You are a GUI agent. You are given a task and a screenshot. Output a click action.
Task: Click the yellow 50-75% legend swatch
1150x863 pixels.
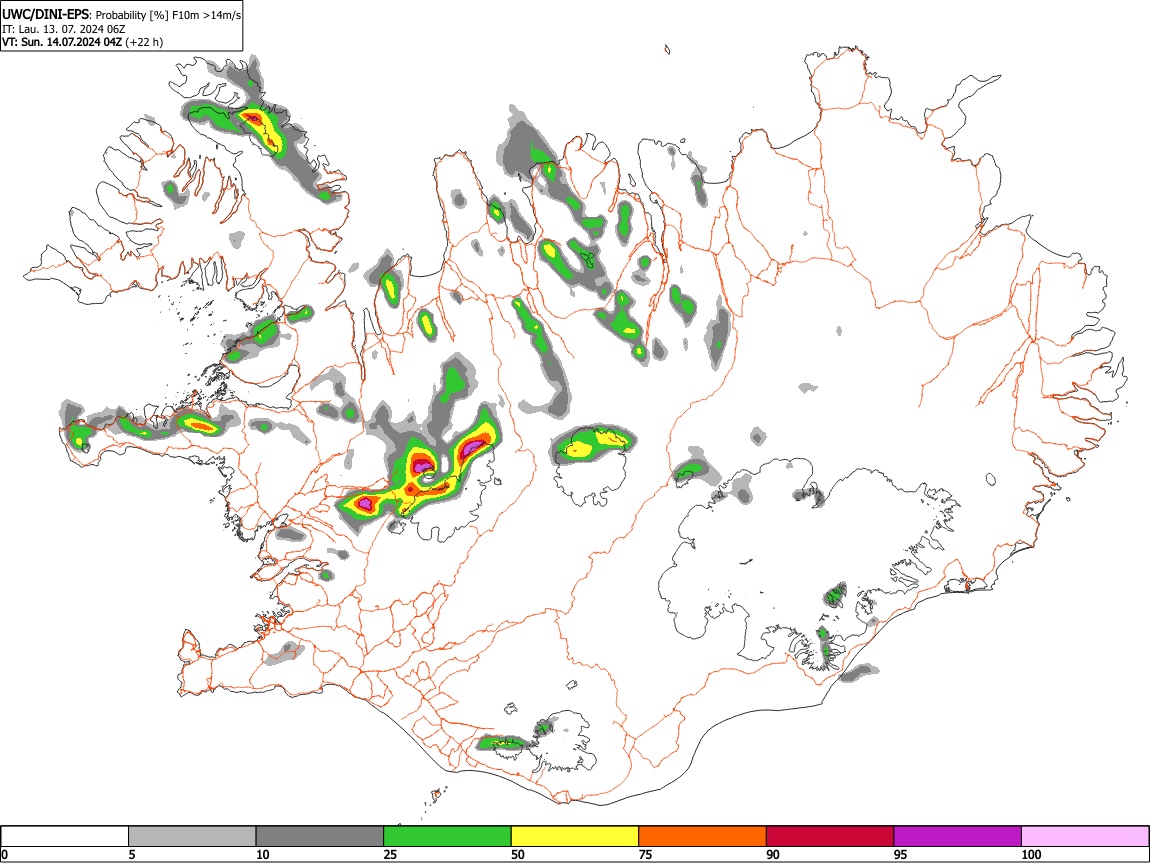point(575,836)
